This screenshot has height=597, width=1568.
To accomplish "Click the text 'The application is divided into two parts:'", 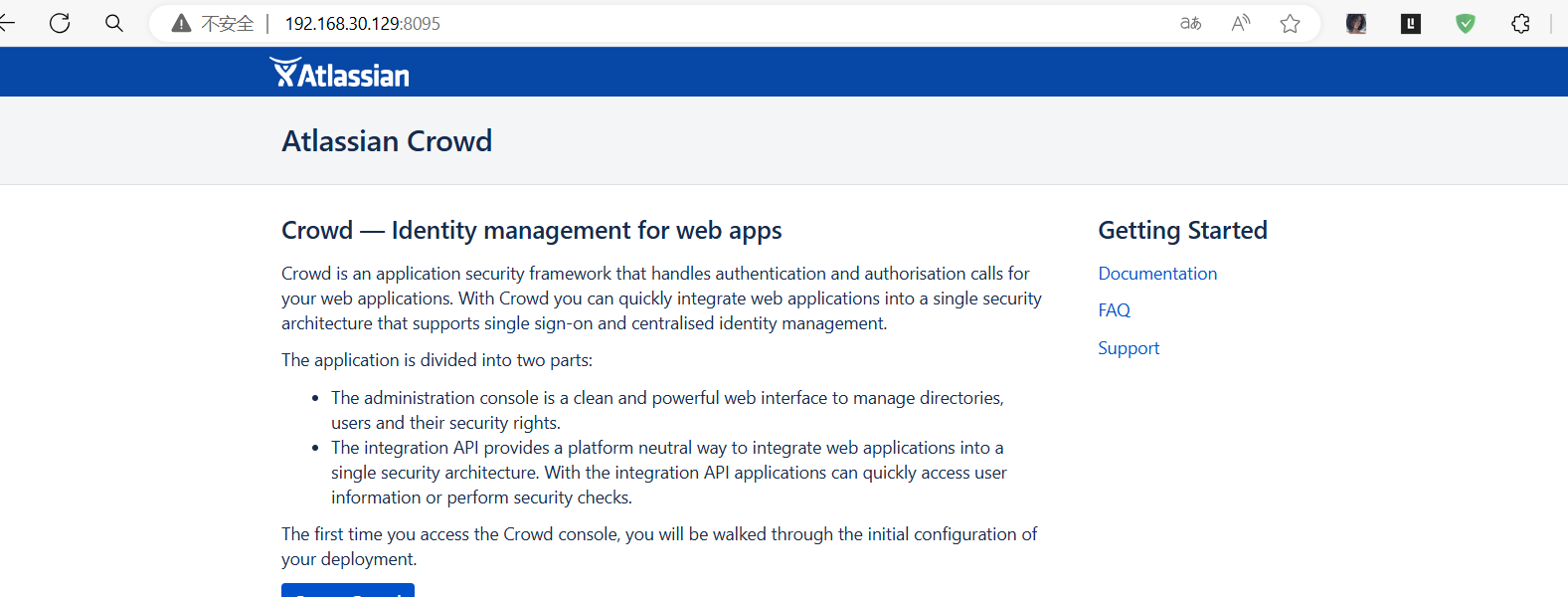I will click(x=436, y=360).
